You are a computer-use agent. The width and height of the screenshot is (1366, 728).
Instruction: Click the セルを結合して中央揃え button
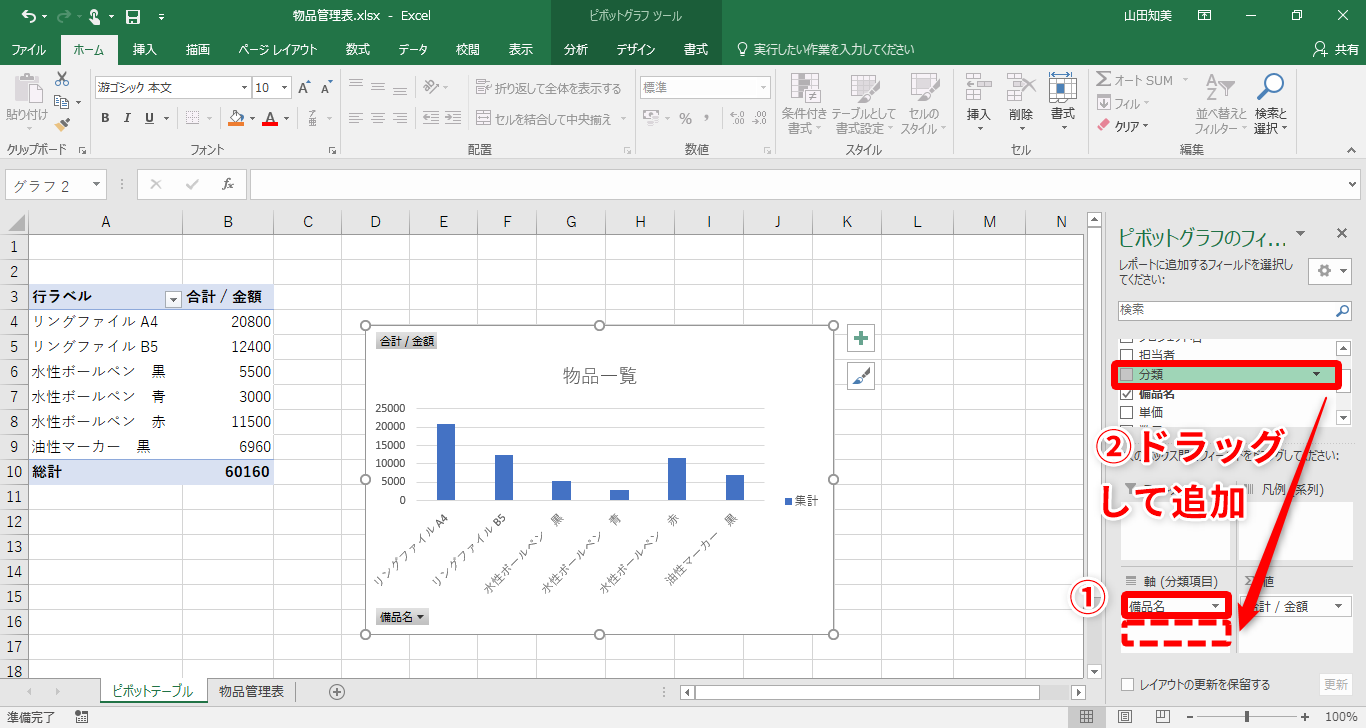pos(549,119)
